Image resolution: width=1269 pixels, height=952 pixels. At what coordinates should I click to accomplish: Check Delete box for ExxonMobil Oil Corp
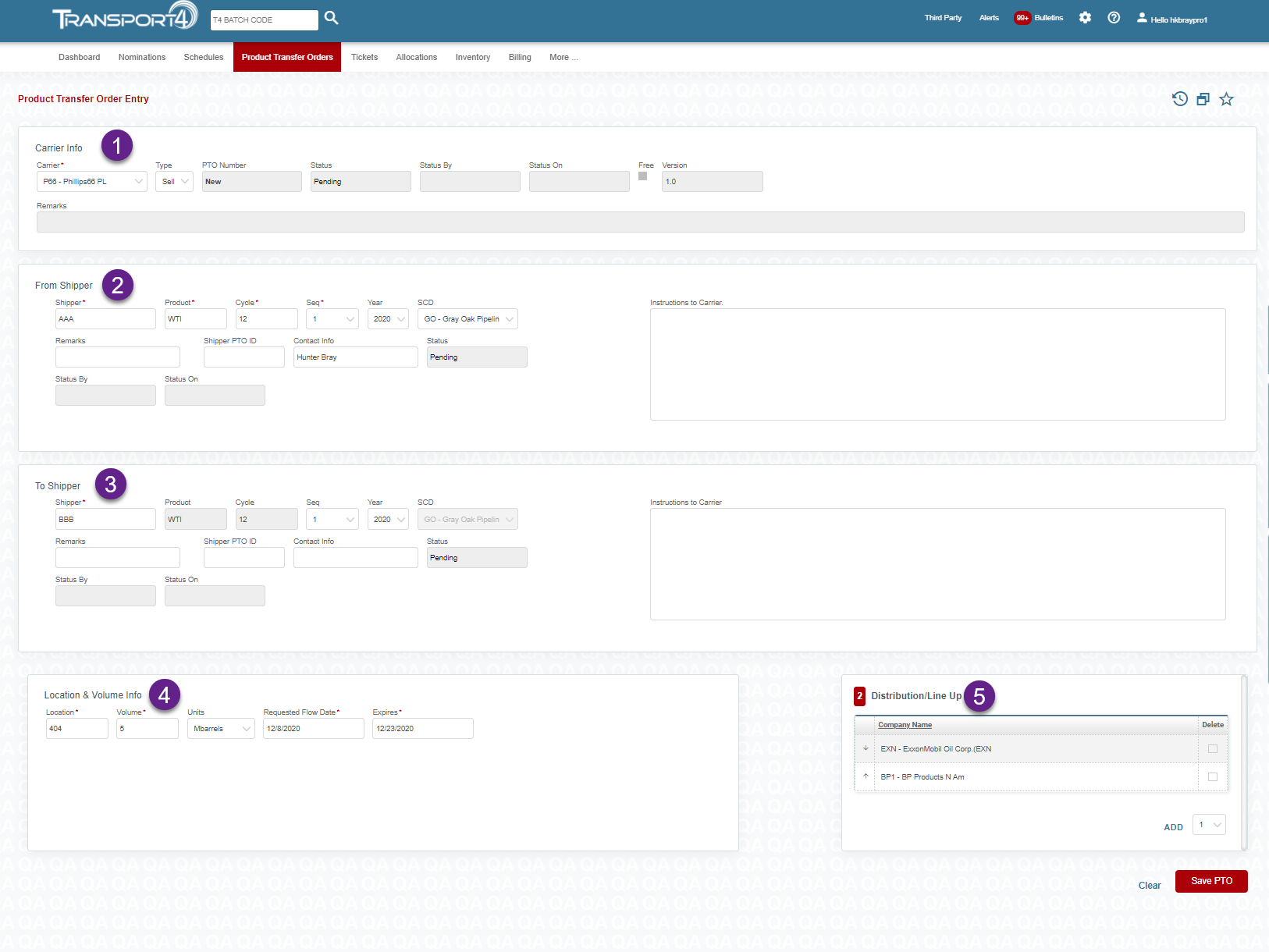(1213, 749)
